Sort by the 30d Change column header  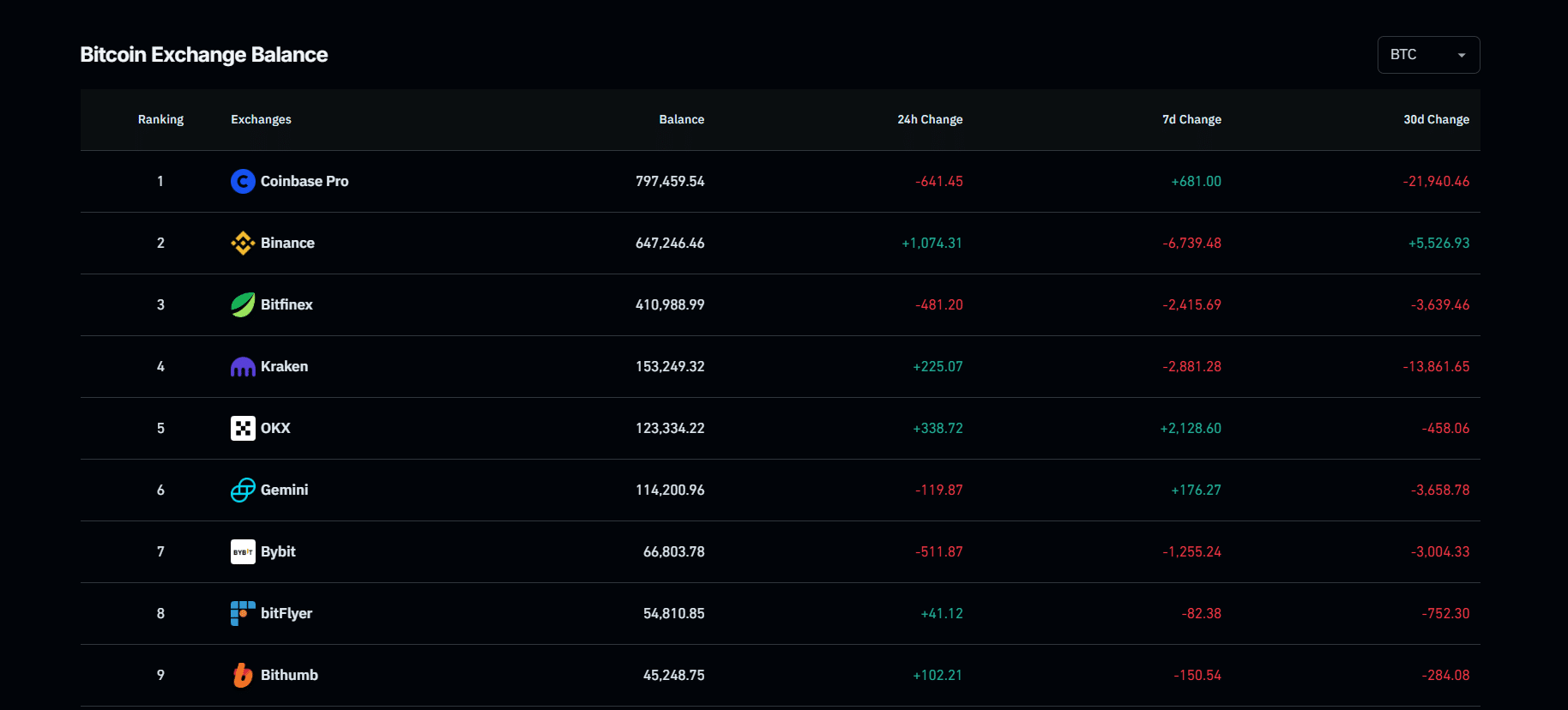[x=1436, y=119]
